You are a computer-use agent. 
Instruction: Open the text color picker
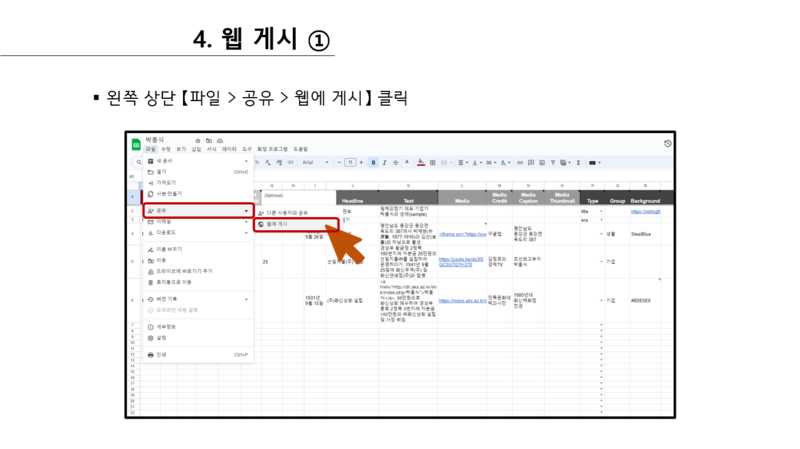click(x=407, y=163)
